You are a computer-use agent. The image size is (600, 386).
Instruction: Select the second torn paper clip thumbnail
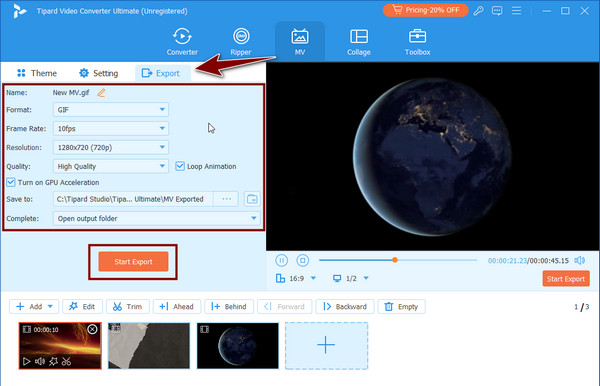(x=149, y=345)
